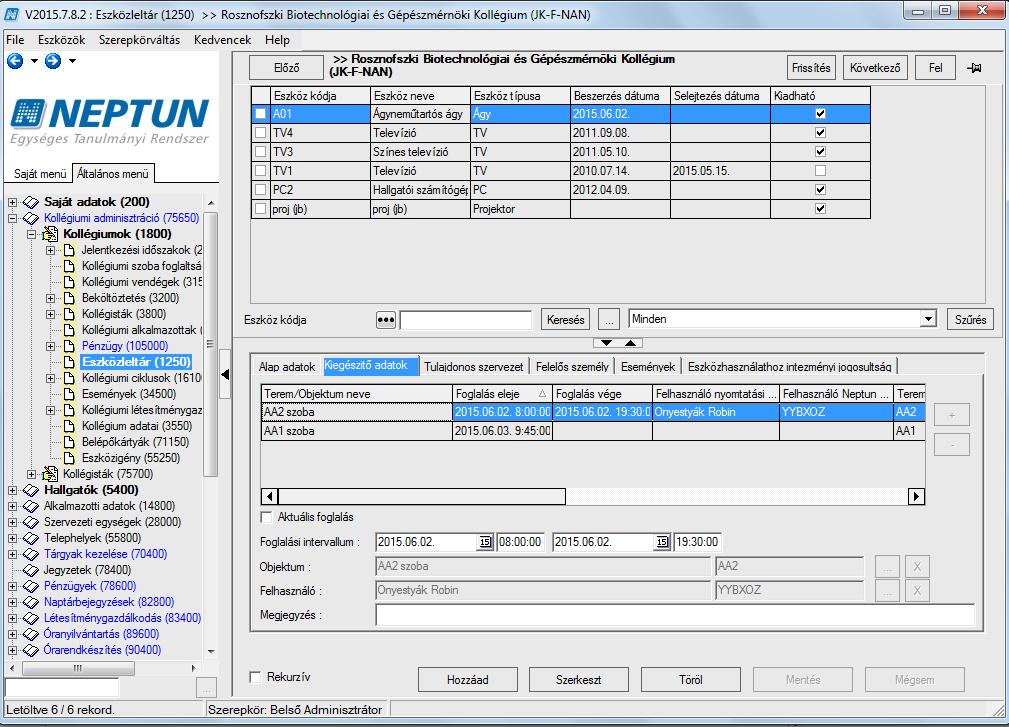
Task: Click the Szűrés button
Action: click(970, 320)
